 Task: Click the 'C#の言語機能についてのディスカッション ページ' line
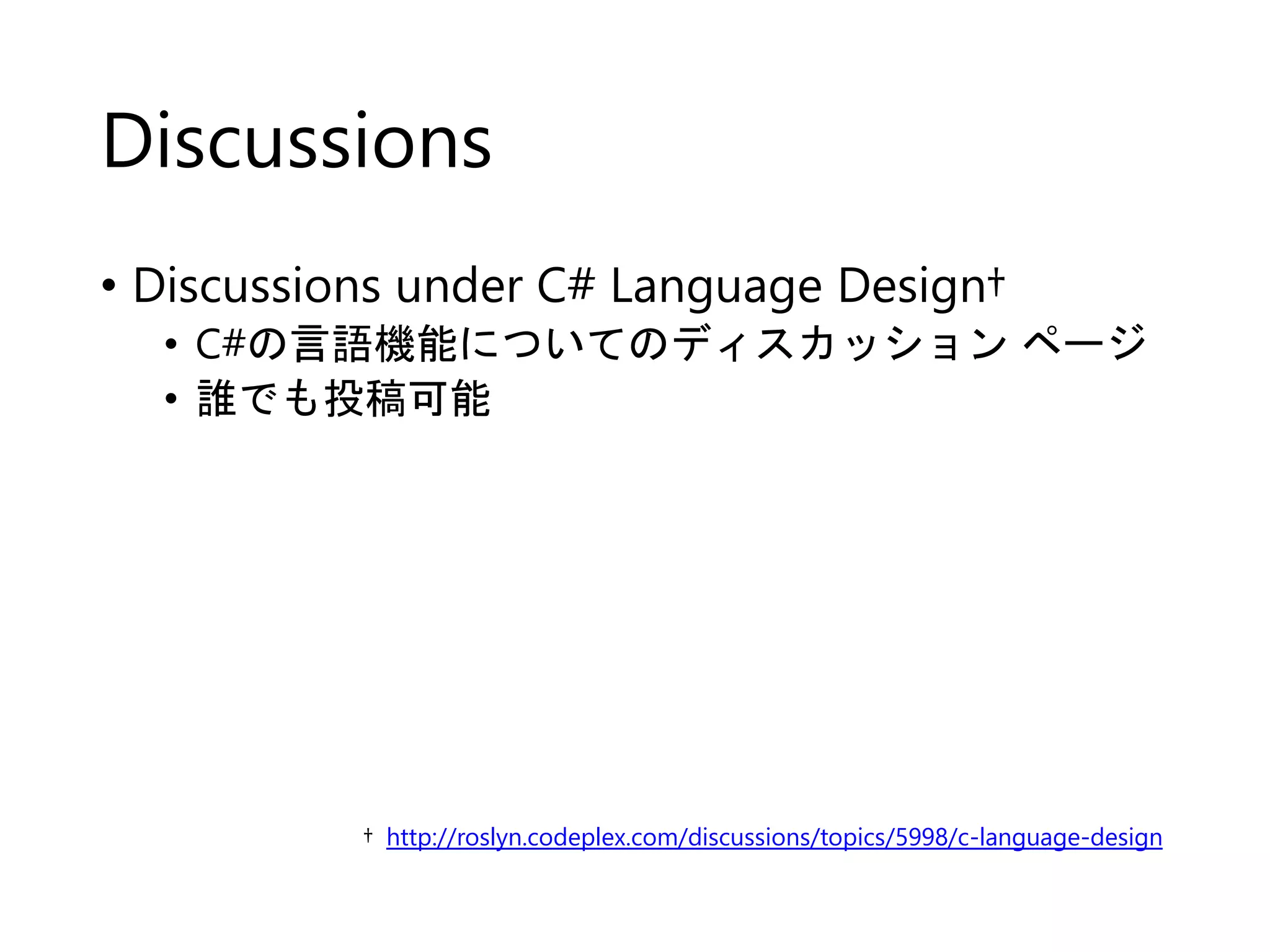pyautogui.click(x=670, y=343)
